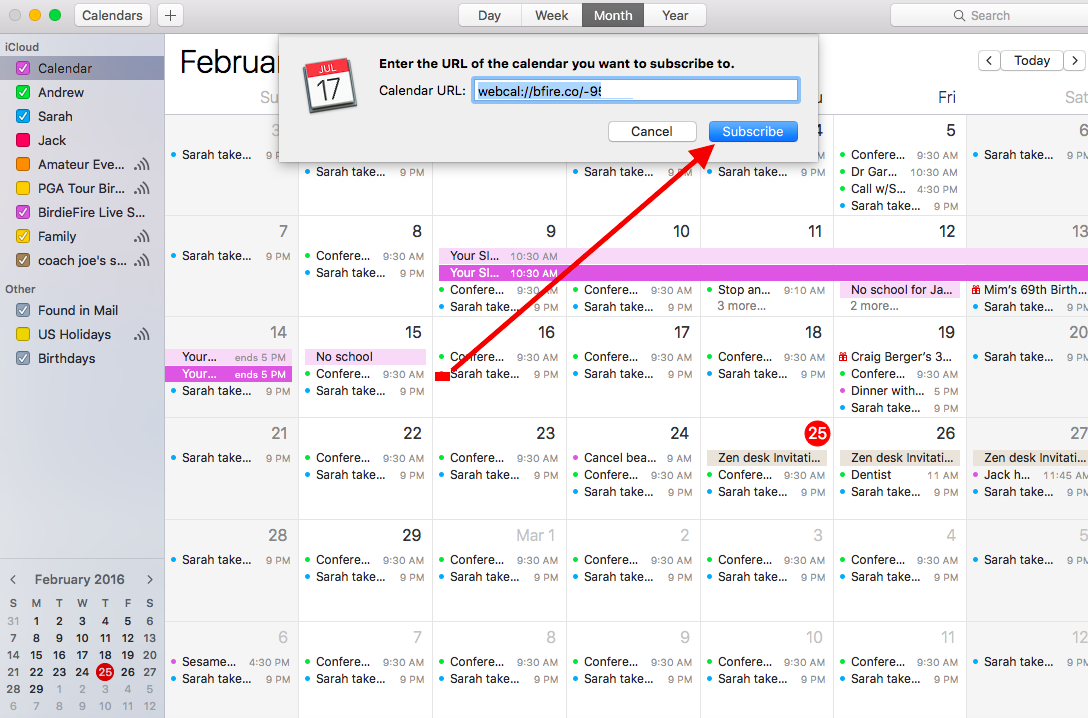Open 'Cancel bea...' event on the 24th
Image resolution: width=1088 pixels, height=718 pixels.
pyautogui.click(x=632, y=458)
